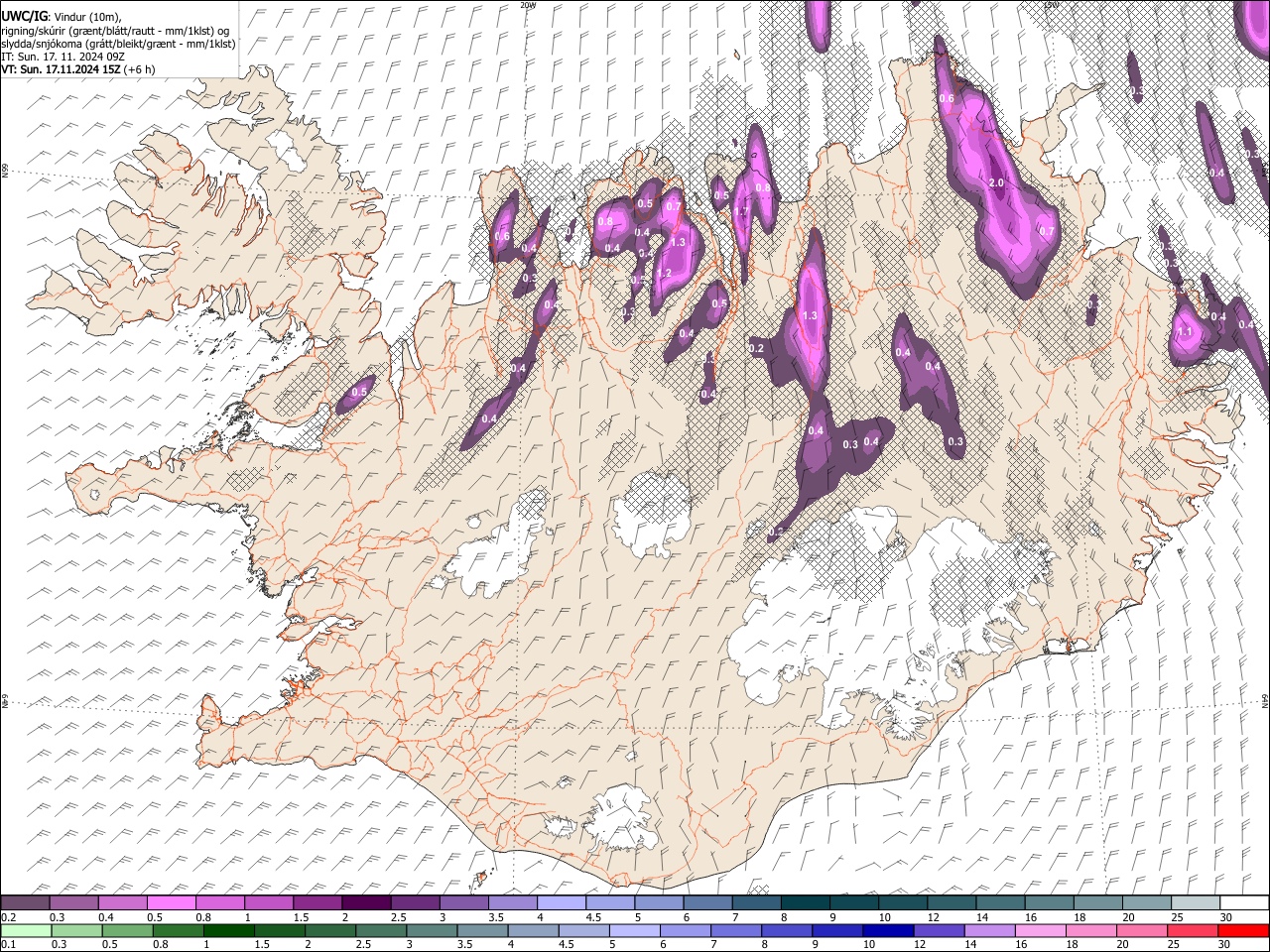Select the rain scale swatch starting at 7
The image size is (1270, 952).
[x=736, y=931]
